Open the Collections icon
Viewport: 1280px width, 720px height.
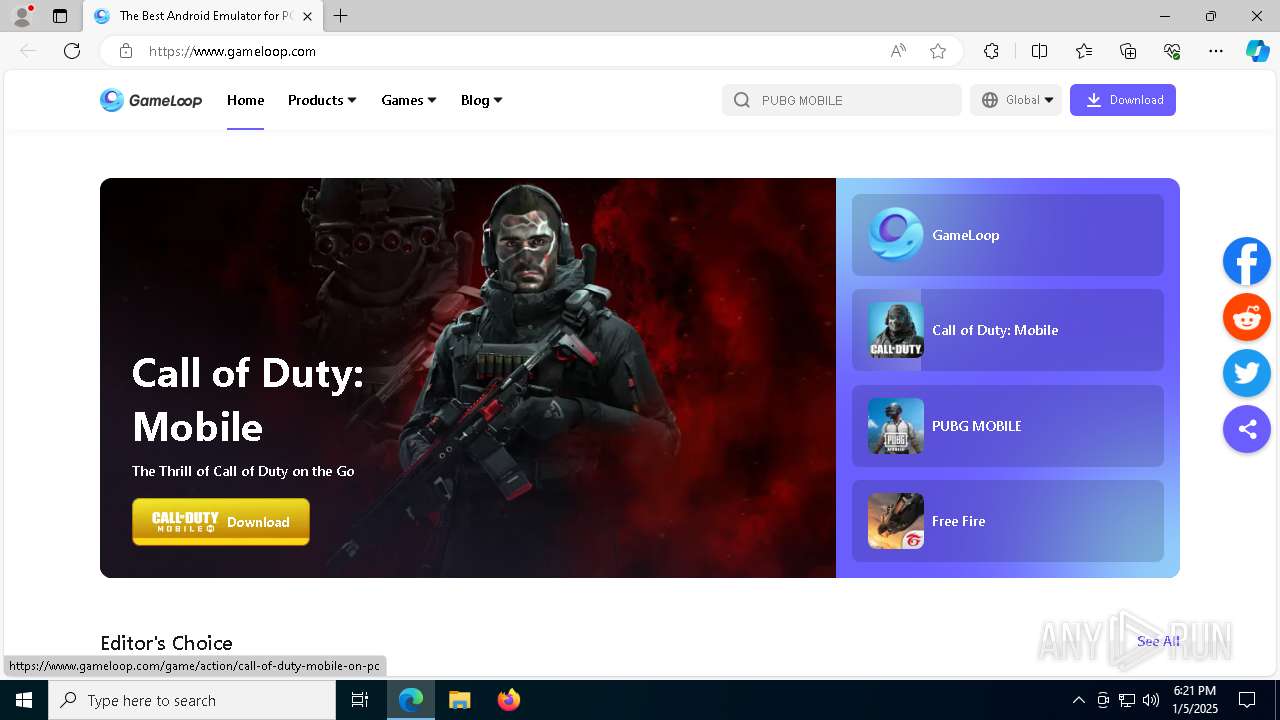[1128, 51]
